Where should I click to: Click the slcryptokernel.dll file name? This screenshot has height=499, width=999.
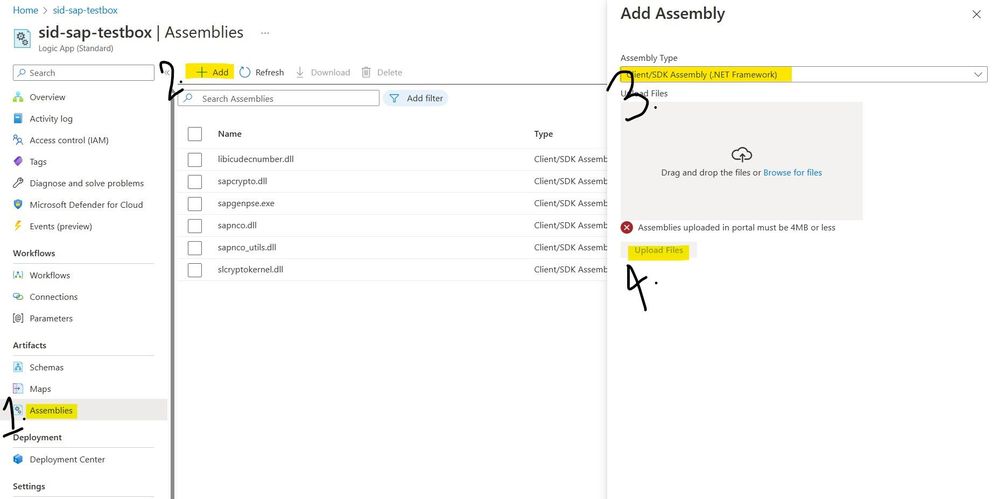tap(250, 270)
